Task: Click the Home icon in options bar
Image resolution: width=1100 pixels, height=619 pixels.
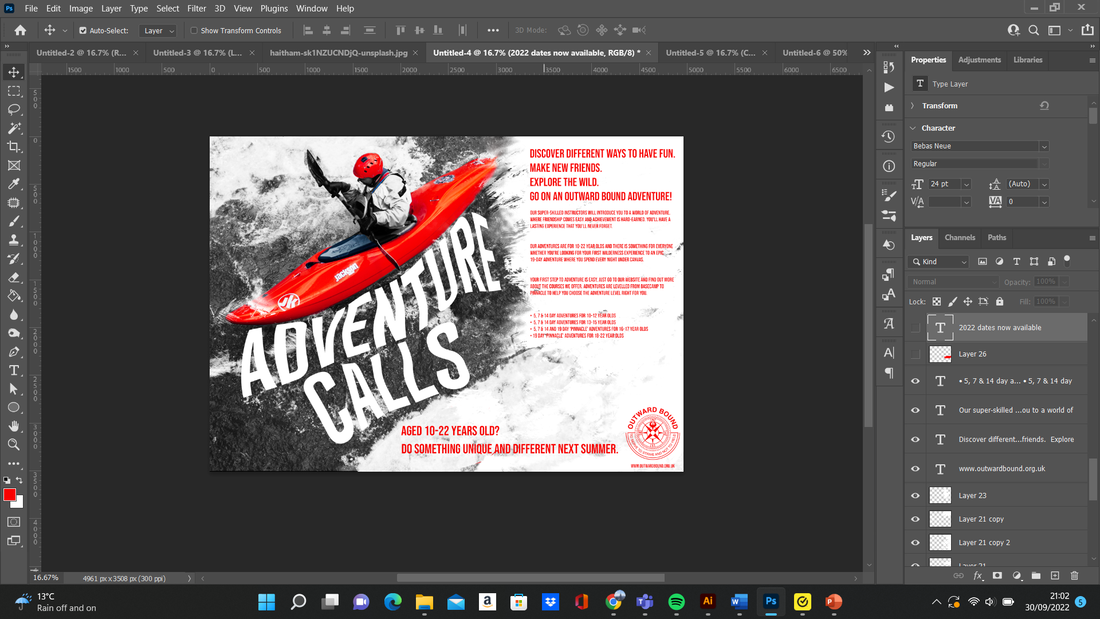Action: click(x=20, y=30)
